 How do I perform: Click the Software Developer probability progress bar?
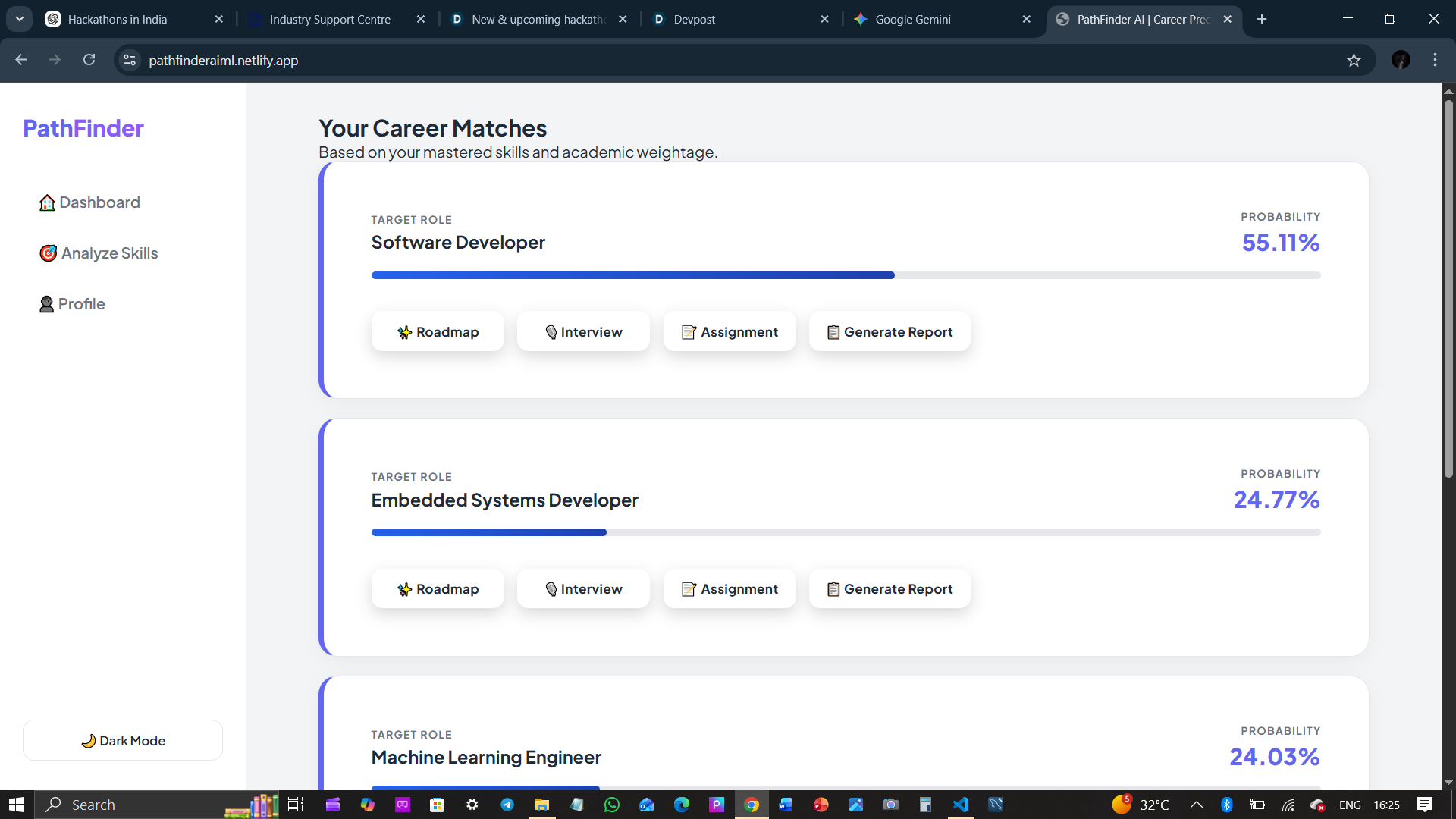[846, 275]
